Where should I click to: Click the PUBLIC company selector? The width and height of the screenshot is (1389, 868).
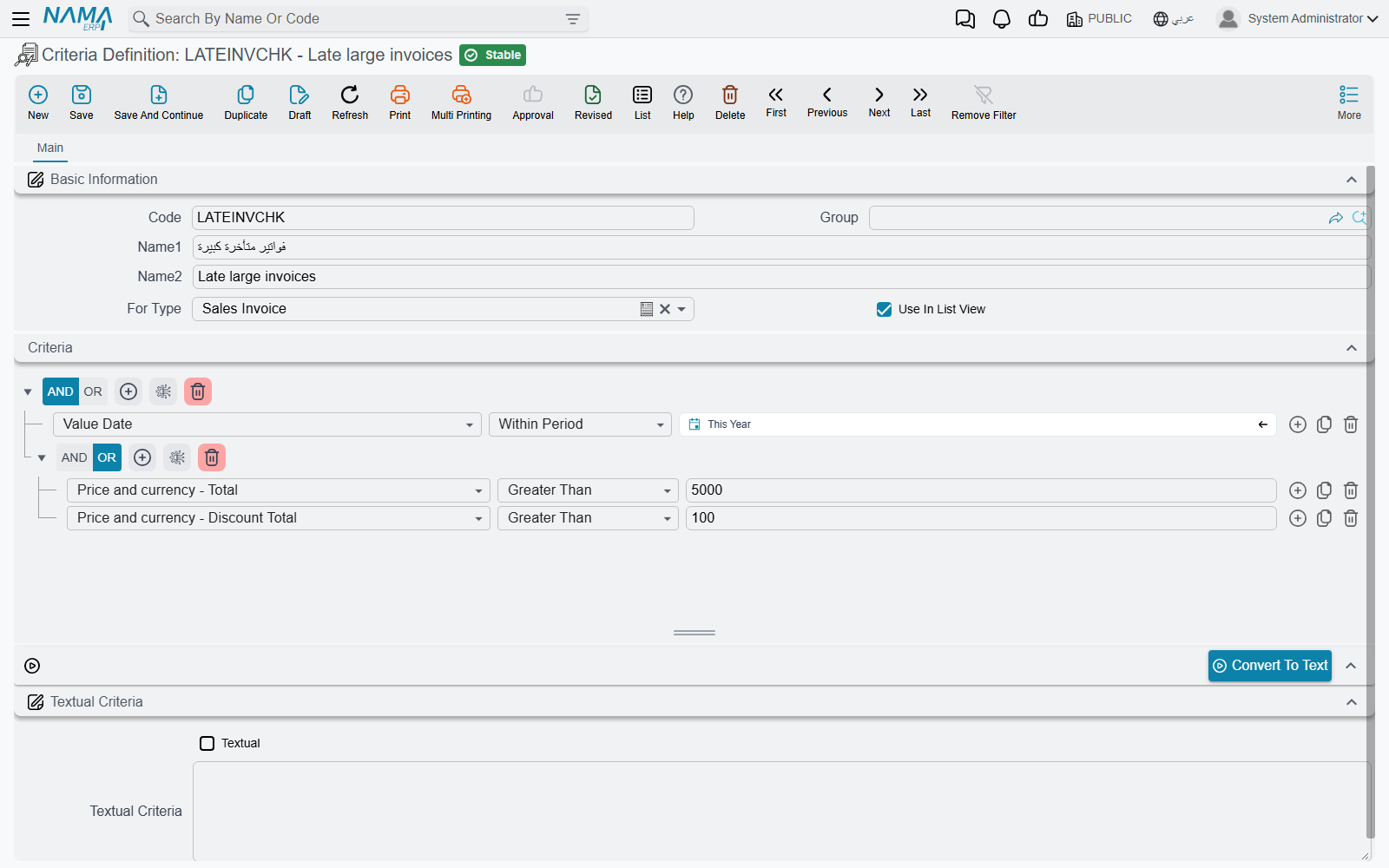1099,19
